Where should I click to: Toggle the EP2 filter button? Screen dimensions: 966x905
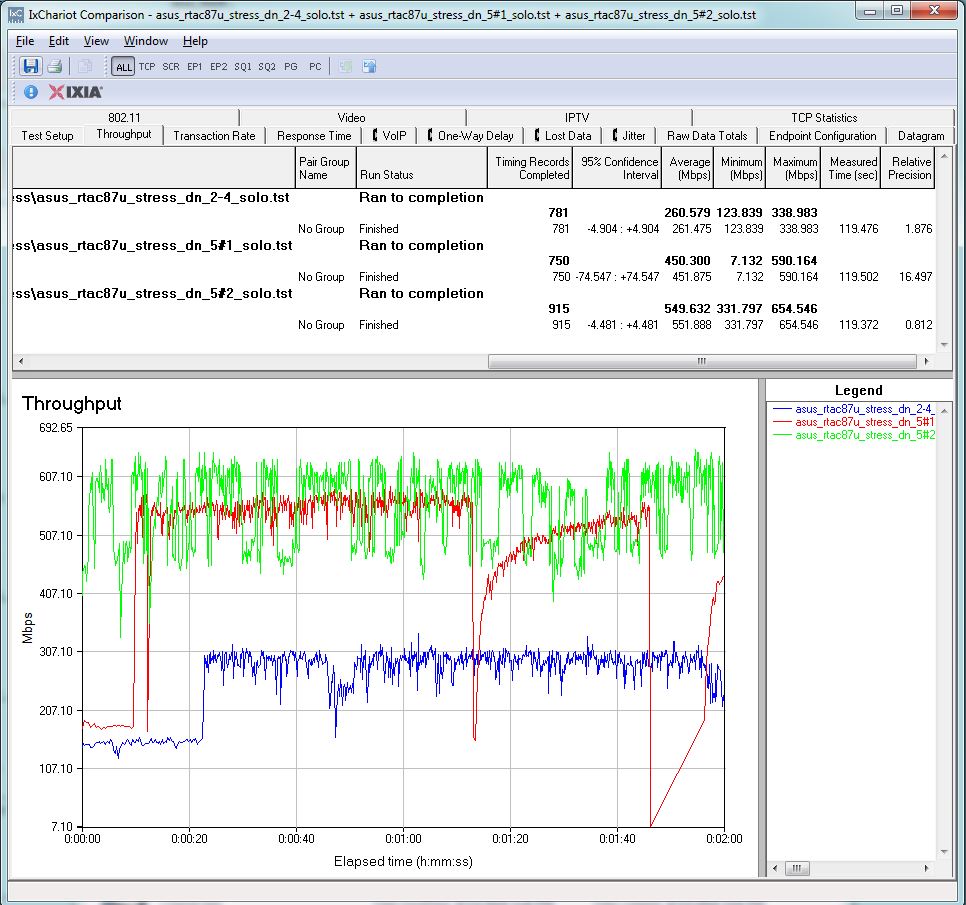219,67
